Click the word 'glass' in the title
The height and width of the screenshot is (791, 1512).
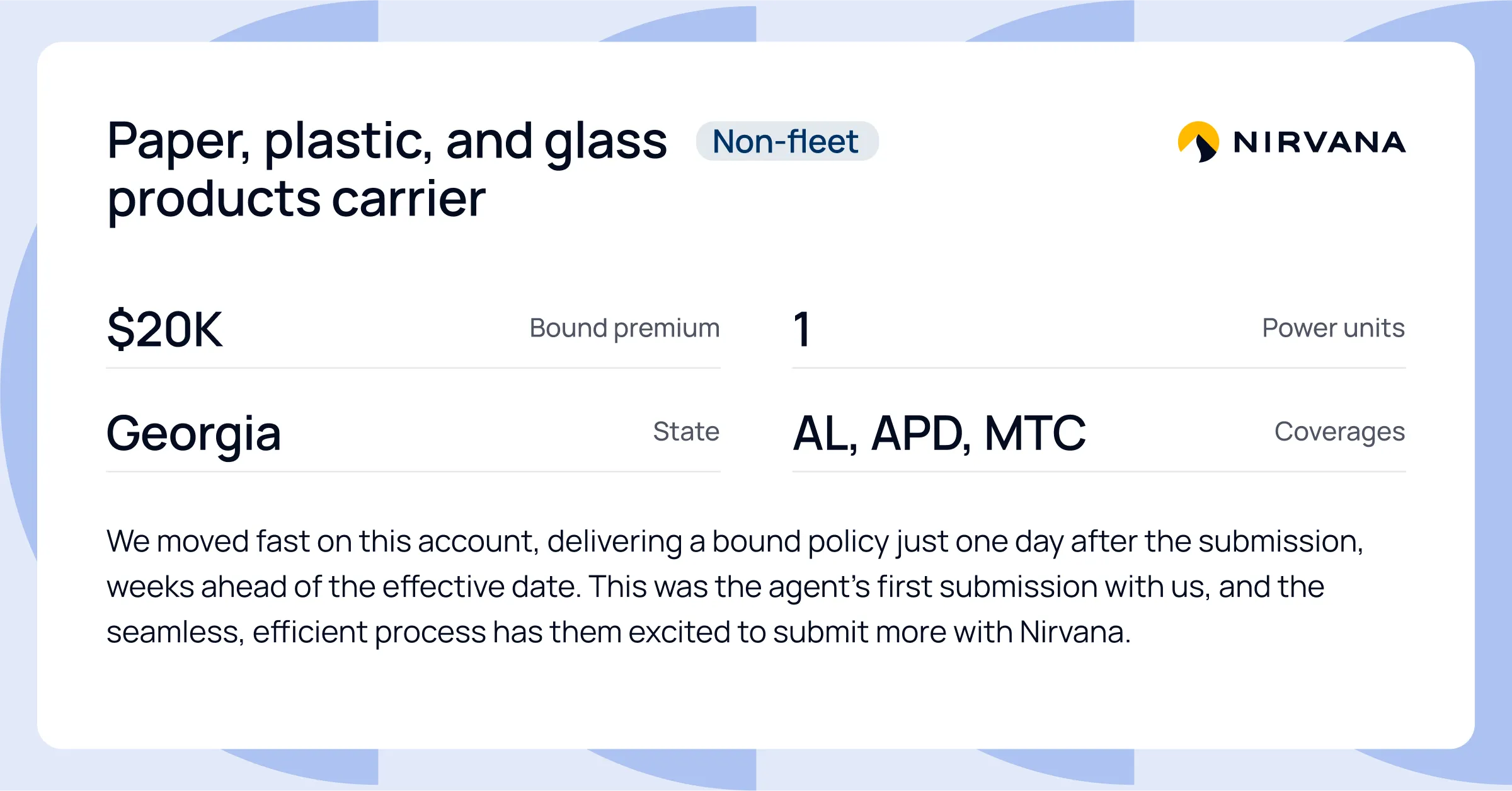tap(605, 143)
